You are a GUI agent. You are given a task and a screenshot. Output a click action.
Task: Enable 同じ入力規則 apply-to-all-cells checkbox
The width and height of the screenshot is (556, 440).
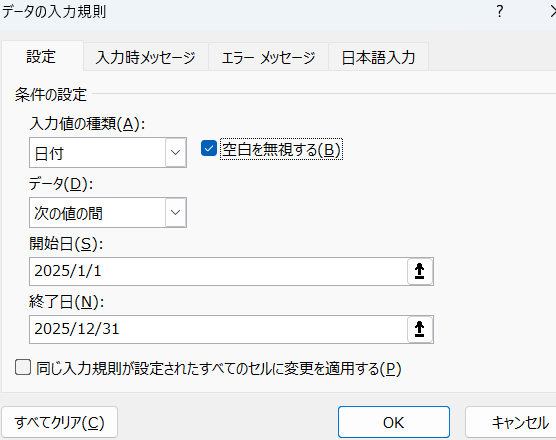(23, 367)
